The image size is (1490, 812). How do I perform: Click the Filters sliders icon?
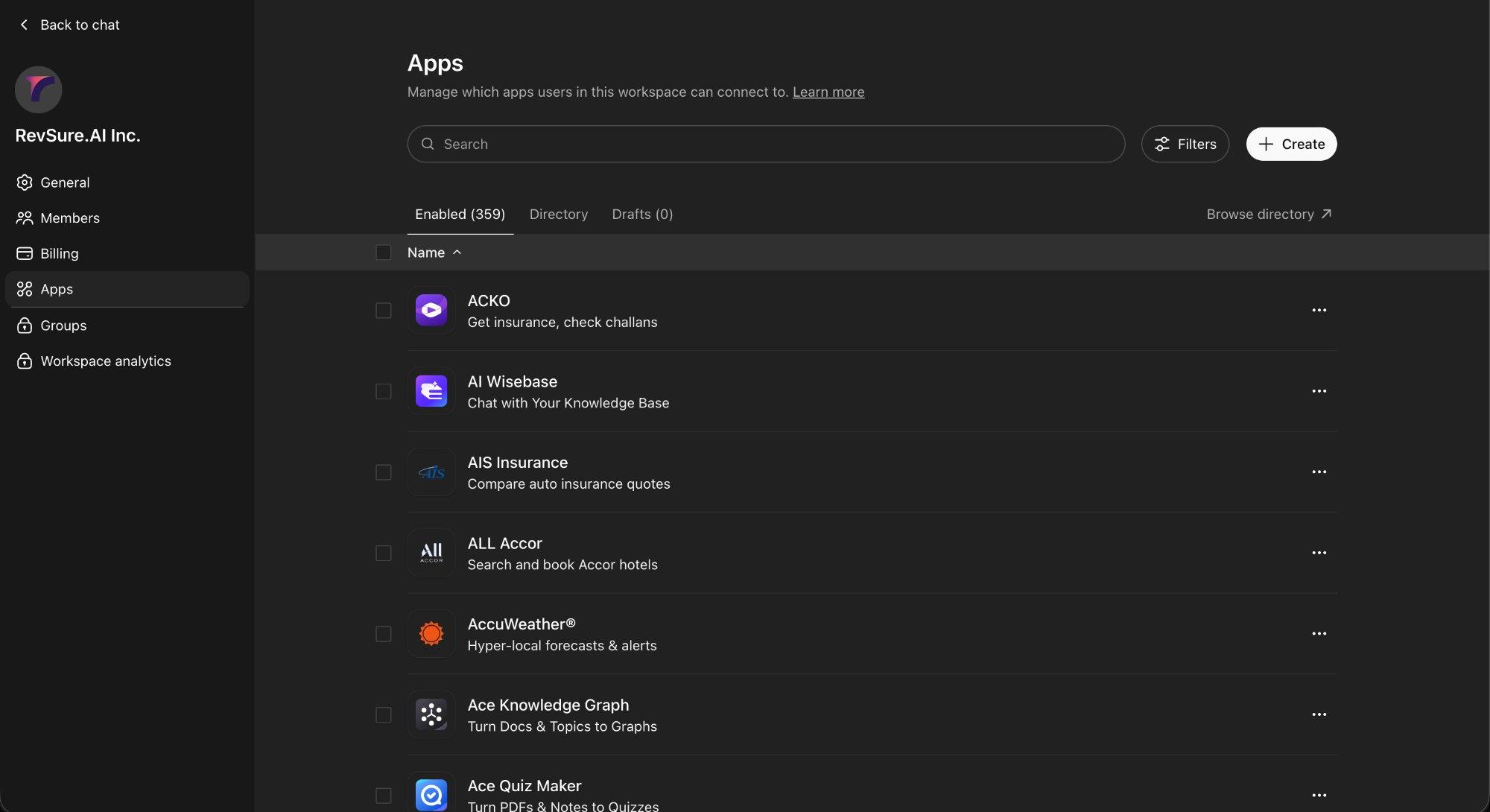[x=1162, y=144]
